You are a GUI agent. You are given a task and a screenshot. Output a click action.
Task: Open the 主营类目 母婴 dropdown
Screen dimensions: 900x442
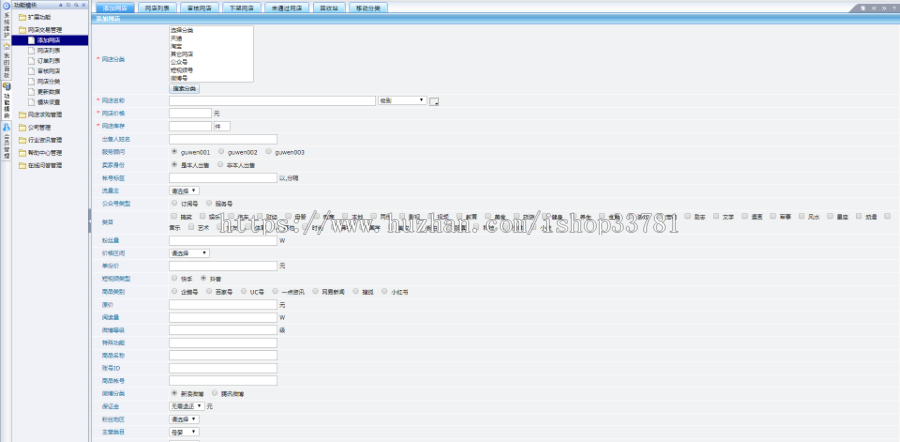(184, 432)
